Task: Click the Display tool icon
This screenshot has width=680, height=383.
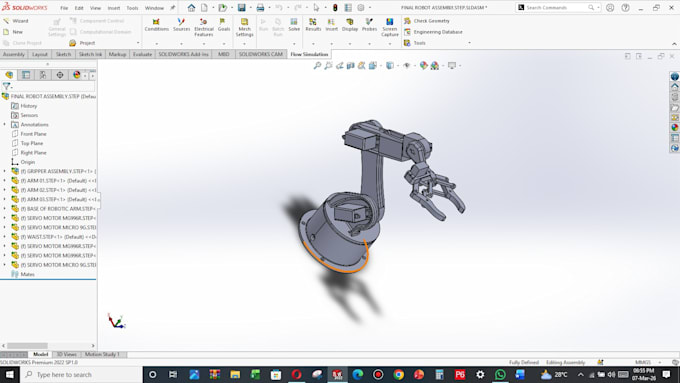Action: pyautogui.click(x=350, y=22)
